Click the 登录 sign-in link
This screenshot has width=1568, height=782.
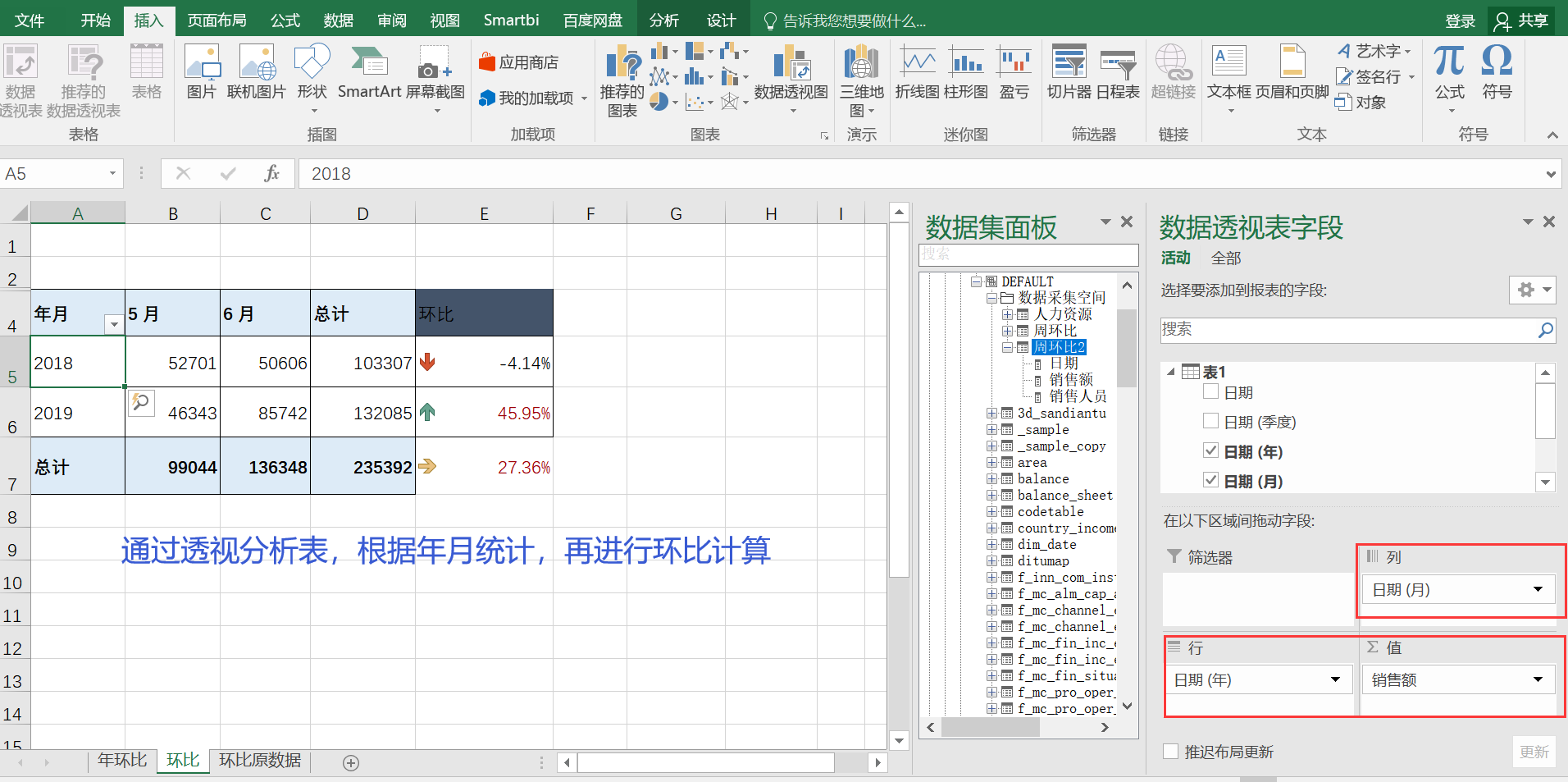[x=1460, y=21]
